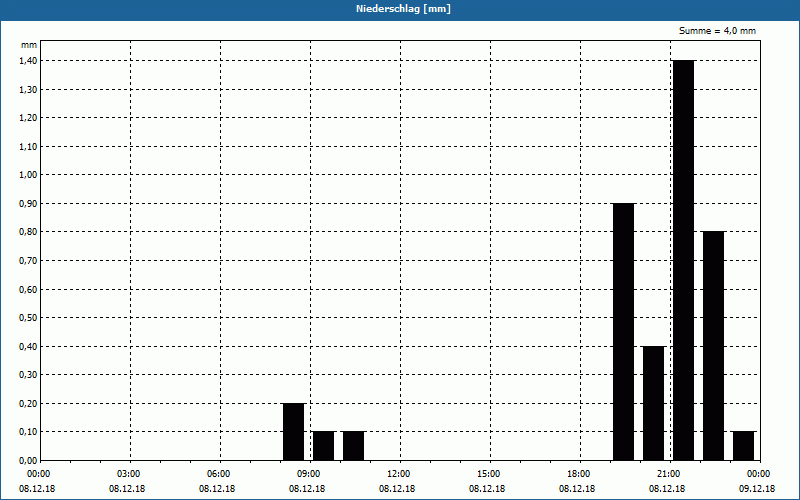Select the 12:00 time axis label
800x500 pixels.
click(x=398, y=473)
